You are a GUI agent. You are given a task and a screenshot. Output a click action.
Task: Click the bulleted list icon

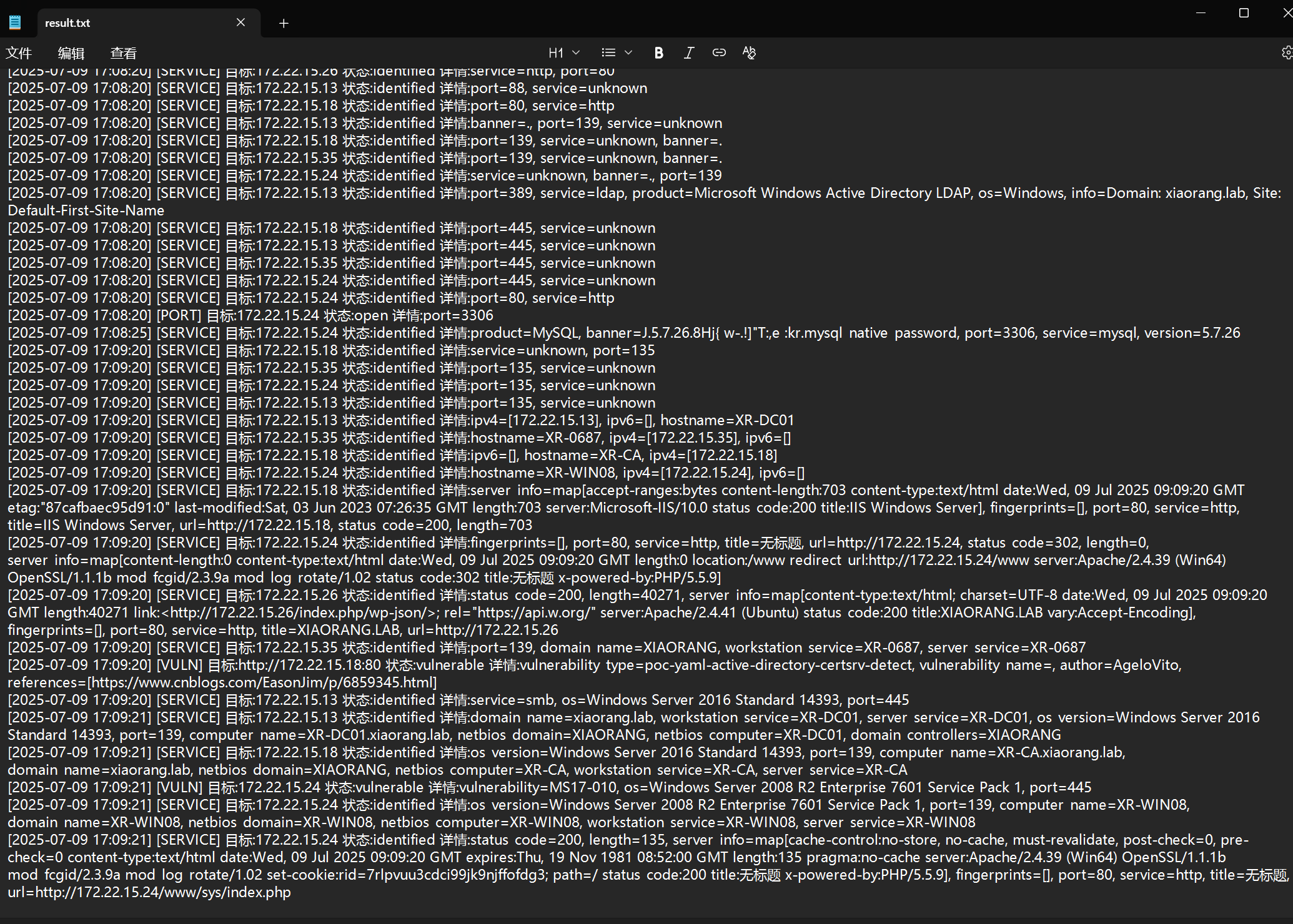point(608,53)
